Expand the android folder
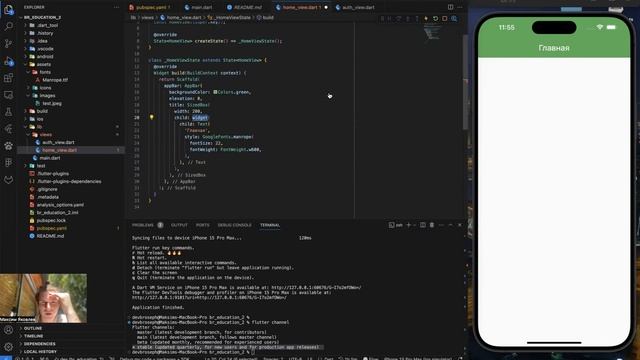Screen dimensions: 640x360 (45, 56)
